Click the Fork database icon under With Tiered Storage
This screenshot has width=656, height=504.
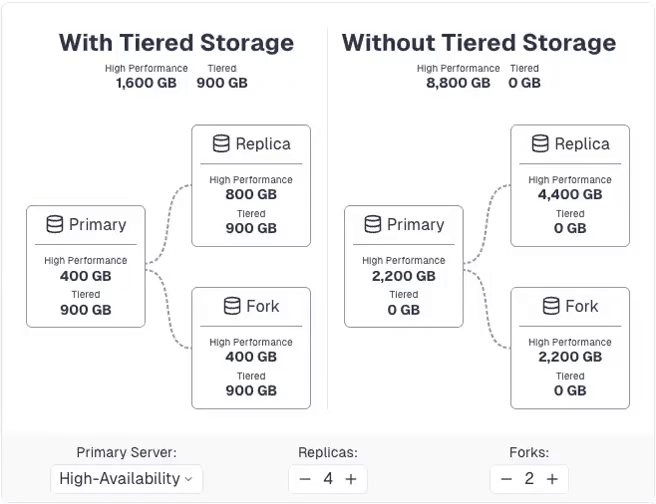232,306
